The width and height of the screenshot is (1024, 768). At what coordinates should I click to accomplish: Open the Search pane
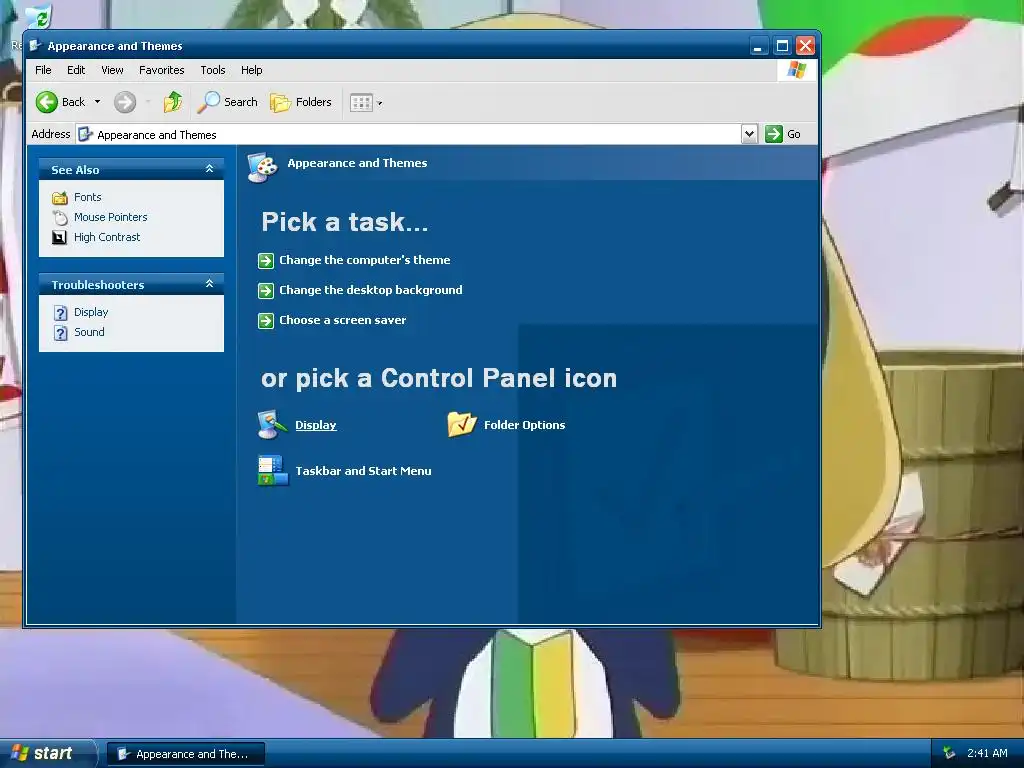[228, 102]
